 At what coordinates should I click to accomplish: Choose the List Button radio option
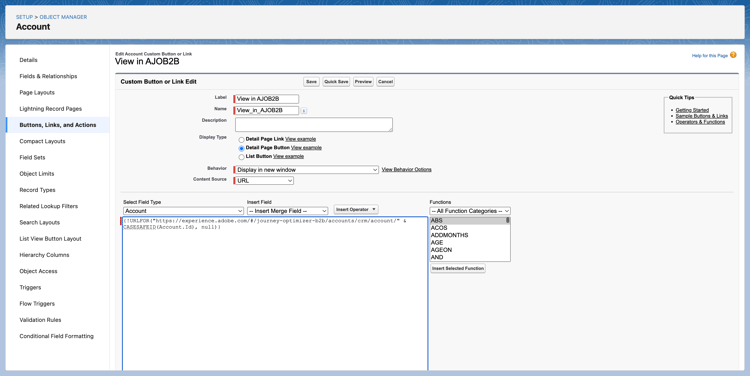pos(242,157)
